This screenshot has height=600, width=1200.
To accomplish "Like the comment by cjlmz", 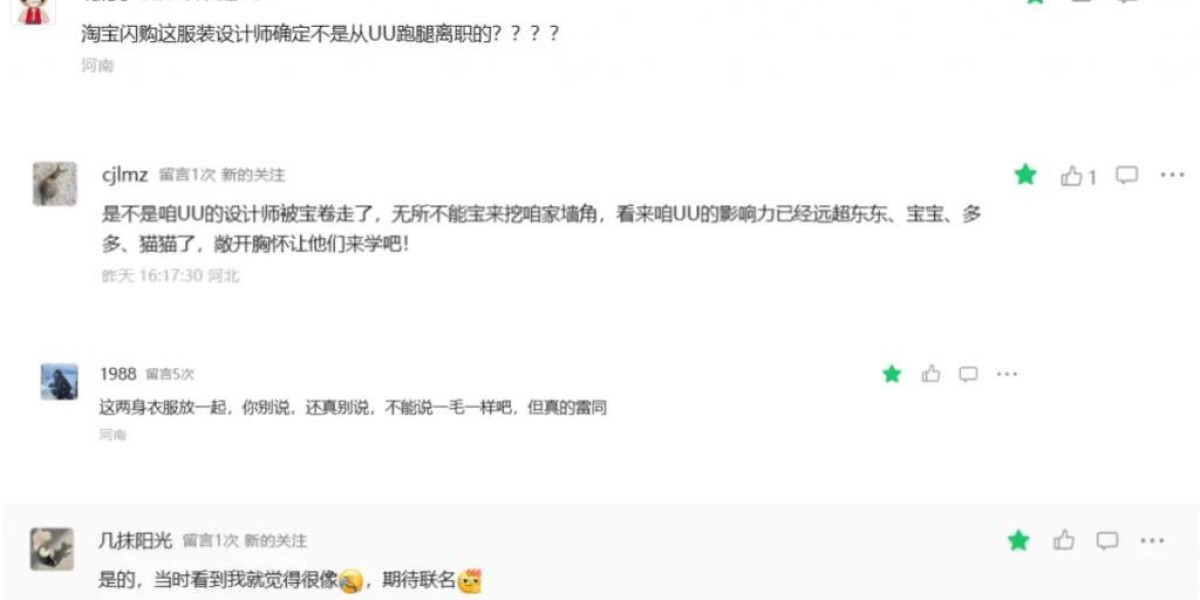I will point(1072,176).
